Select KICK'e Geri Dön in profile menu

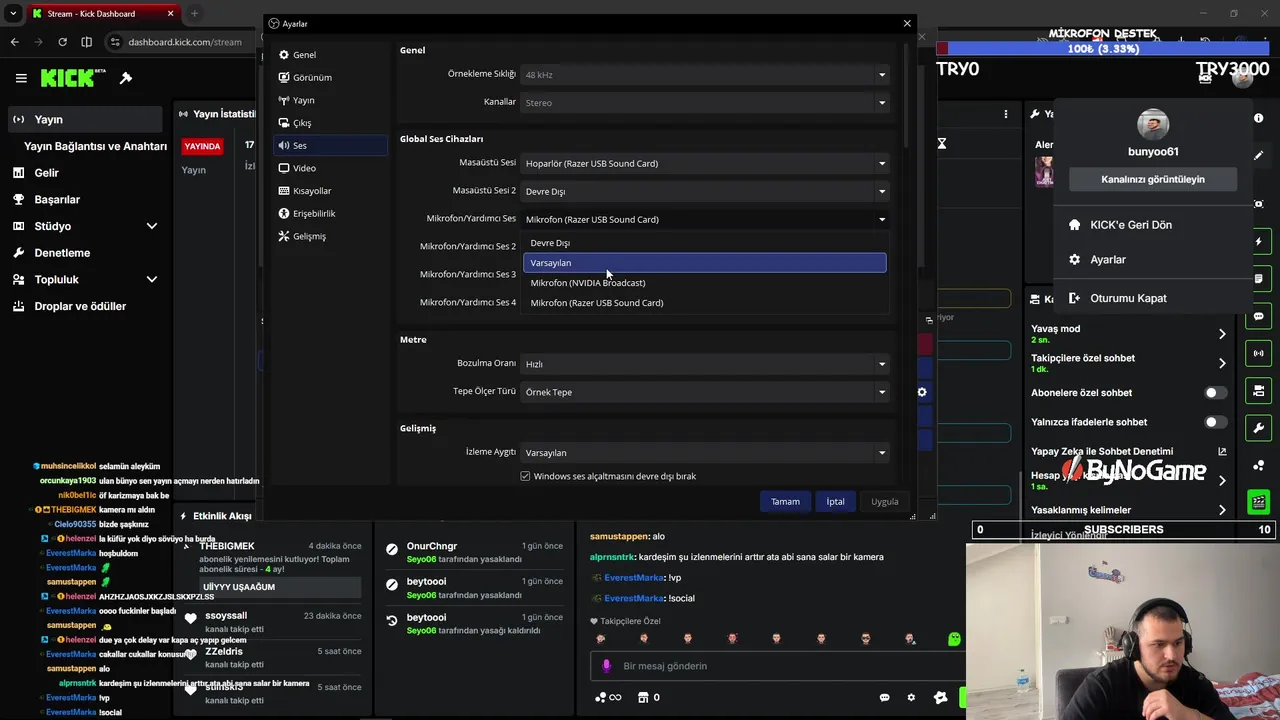[1153, 225]
